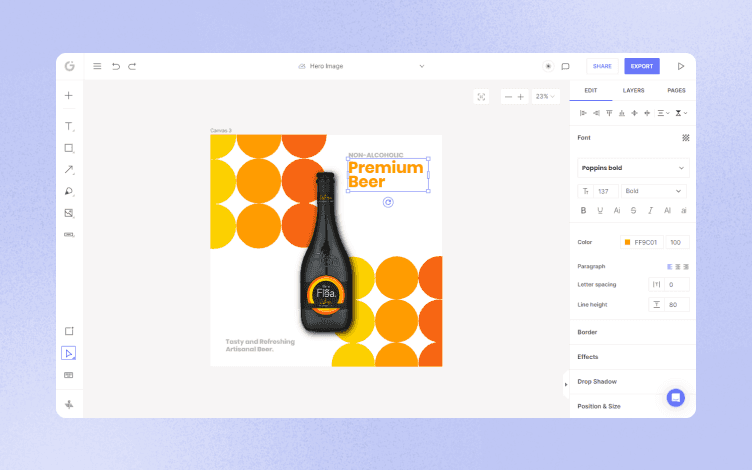Image resolution: width=752 pixels, height=470 pixels.
Task: Select the Arrow line tool
Action: 69,169
